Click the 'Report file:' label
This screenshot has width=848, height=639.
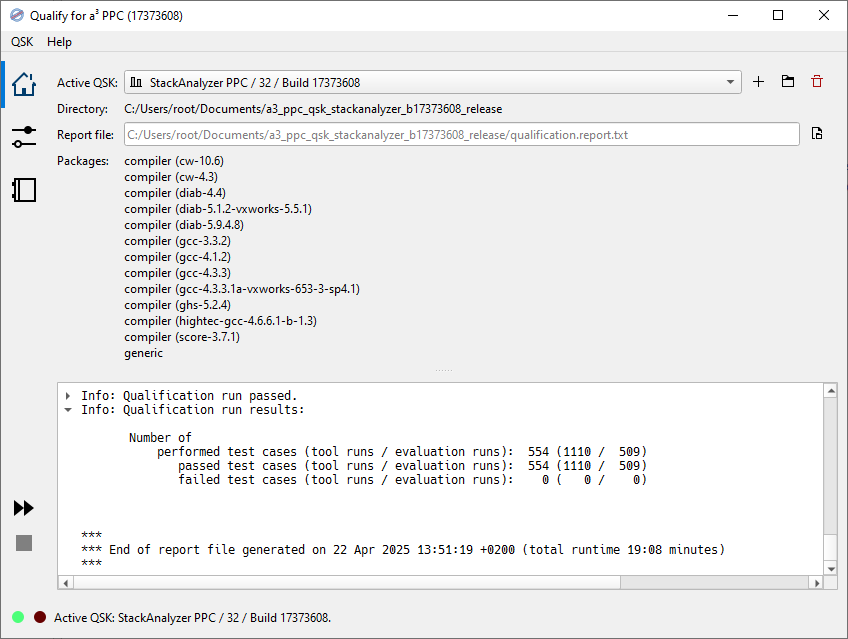[x=85, y=135]
